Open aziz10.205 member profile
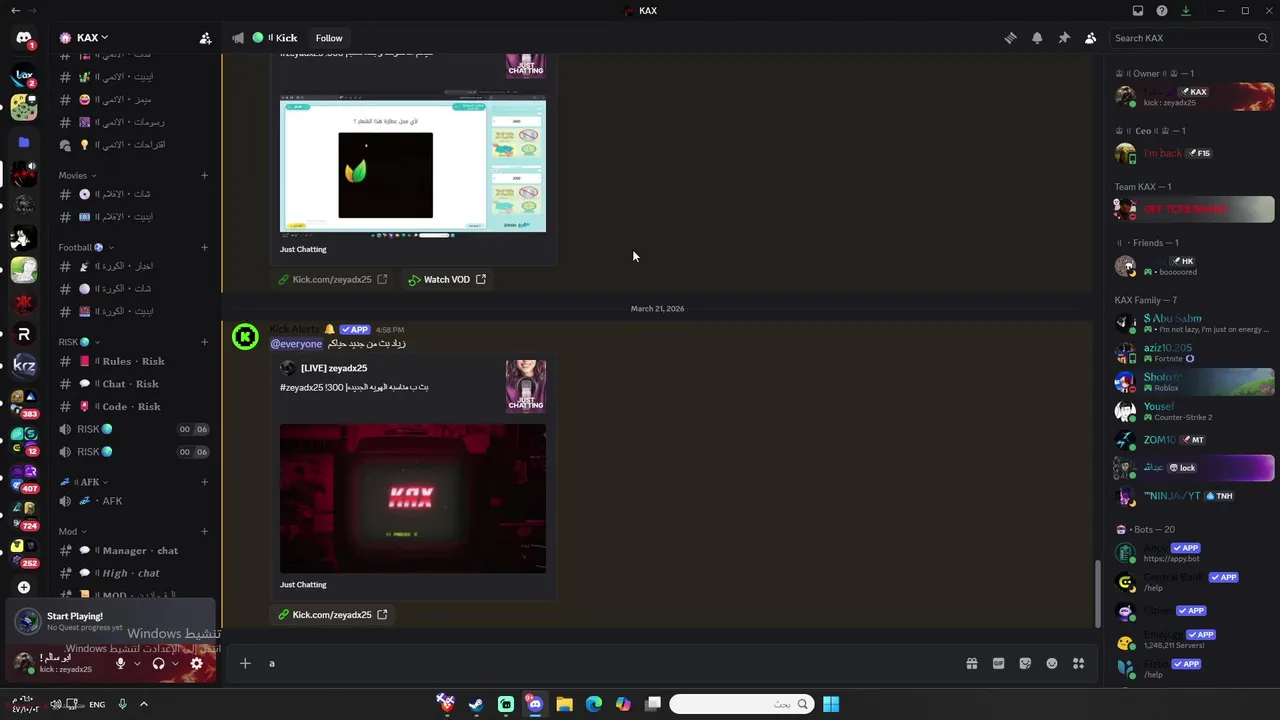Viewport: 1280px width, 720px height. click(x=1194, y=353)
